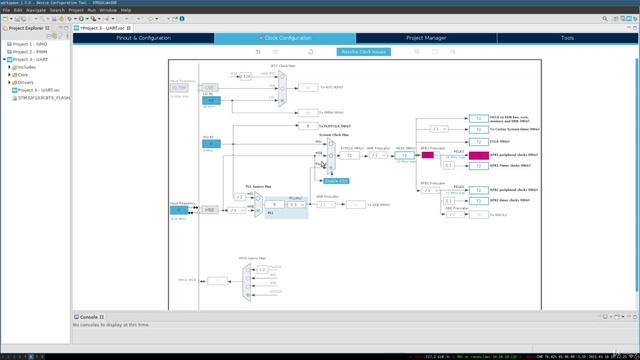Click the Console display selected console icon
The image size is (640, 360).
pyautogui.click(x=606, y=317)
